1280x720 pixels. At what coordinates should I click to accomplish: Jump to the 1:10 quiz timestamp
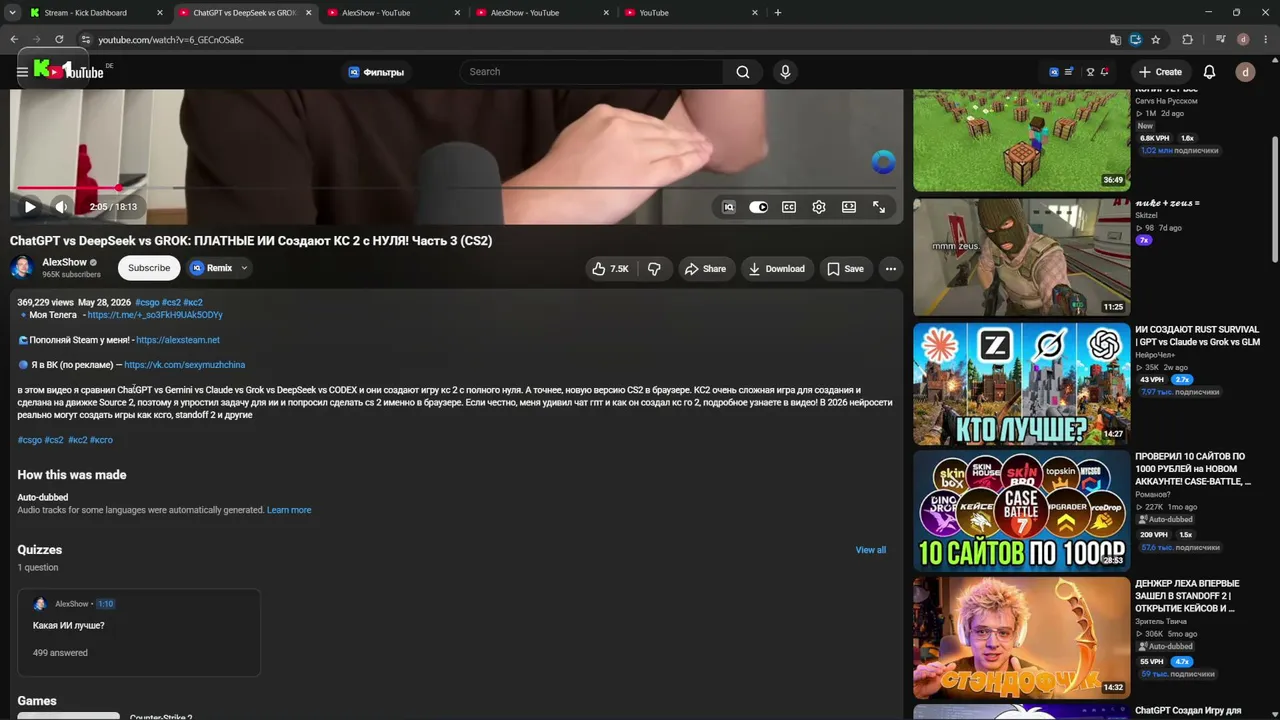pos(106,604)
